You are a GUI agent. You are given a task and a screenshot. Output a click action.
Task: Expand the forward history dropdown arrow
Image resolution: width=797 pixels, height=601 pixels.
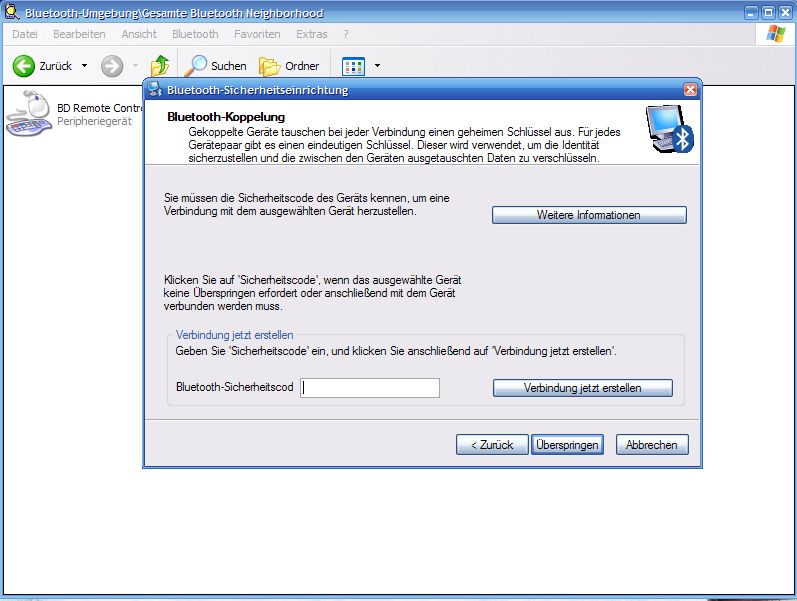(135, 66)
